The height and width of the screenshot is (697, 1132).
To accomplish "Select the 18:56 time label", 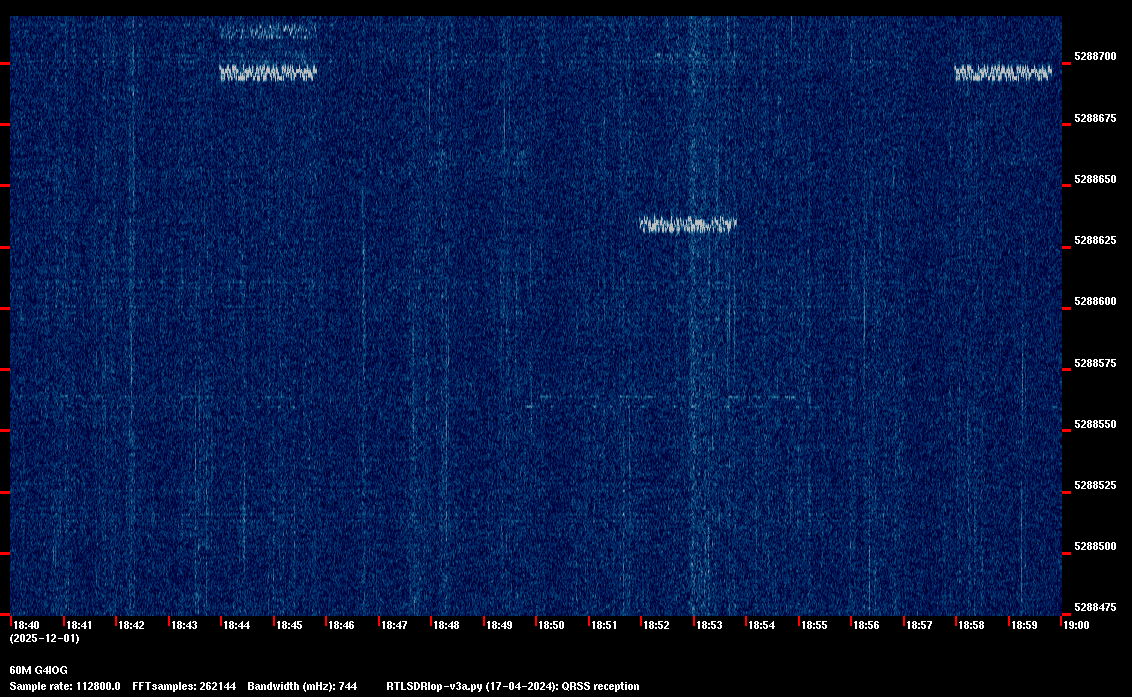I will pyautogui.click(x=866, y=625).
